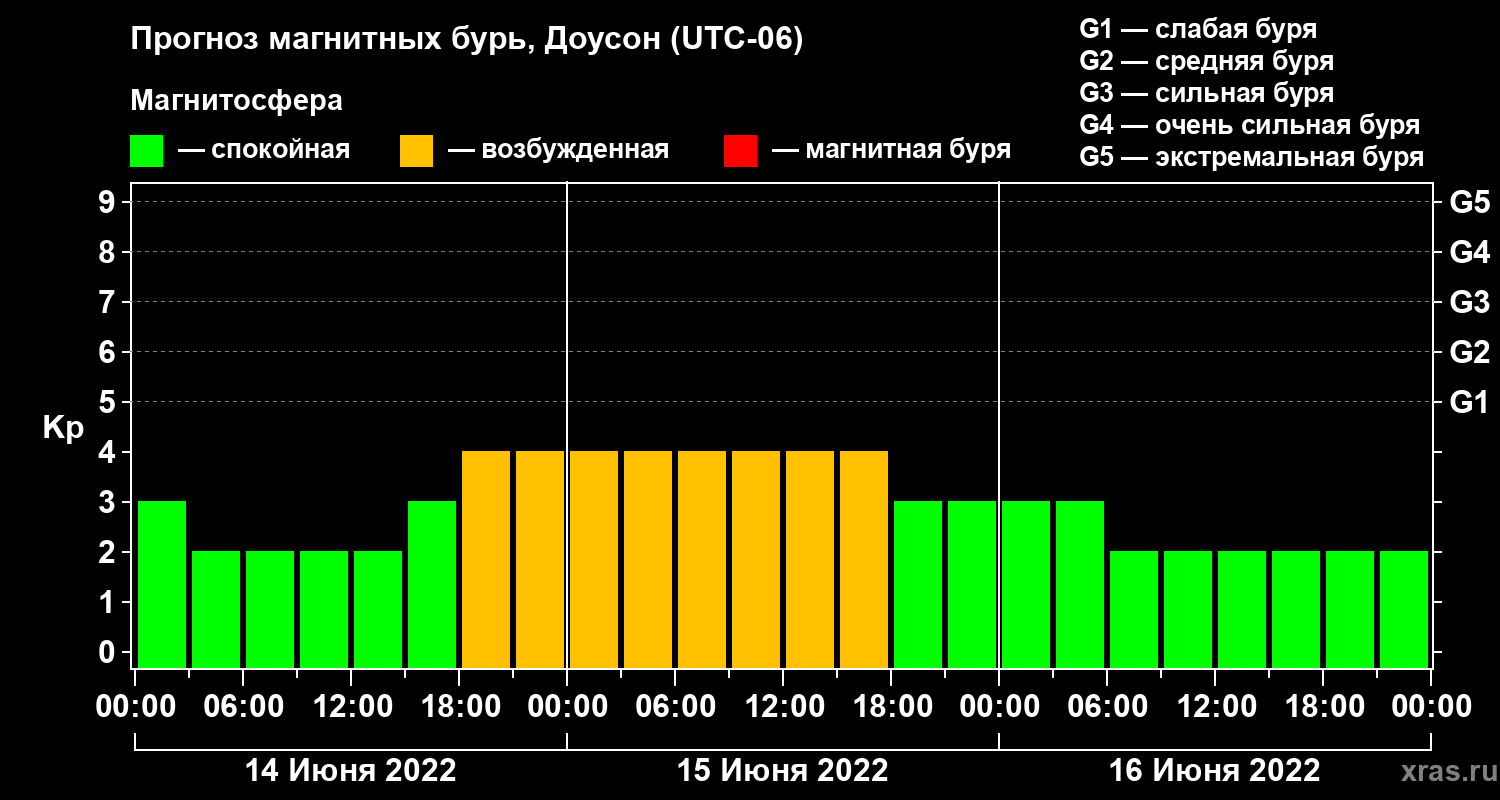Click 'G5 — экстремальная буря' legend line
1500x800 pixels.
point(1252,158)
